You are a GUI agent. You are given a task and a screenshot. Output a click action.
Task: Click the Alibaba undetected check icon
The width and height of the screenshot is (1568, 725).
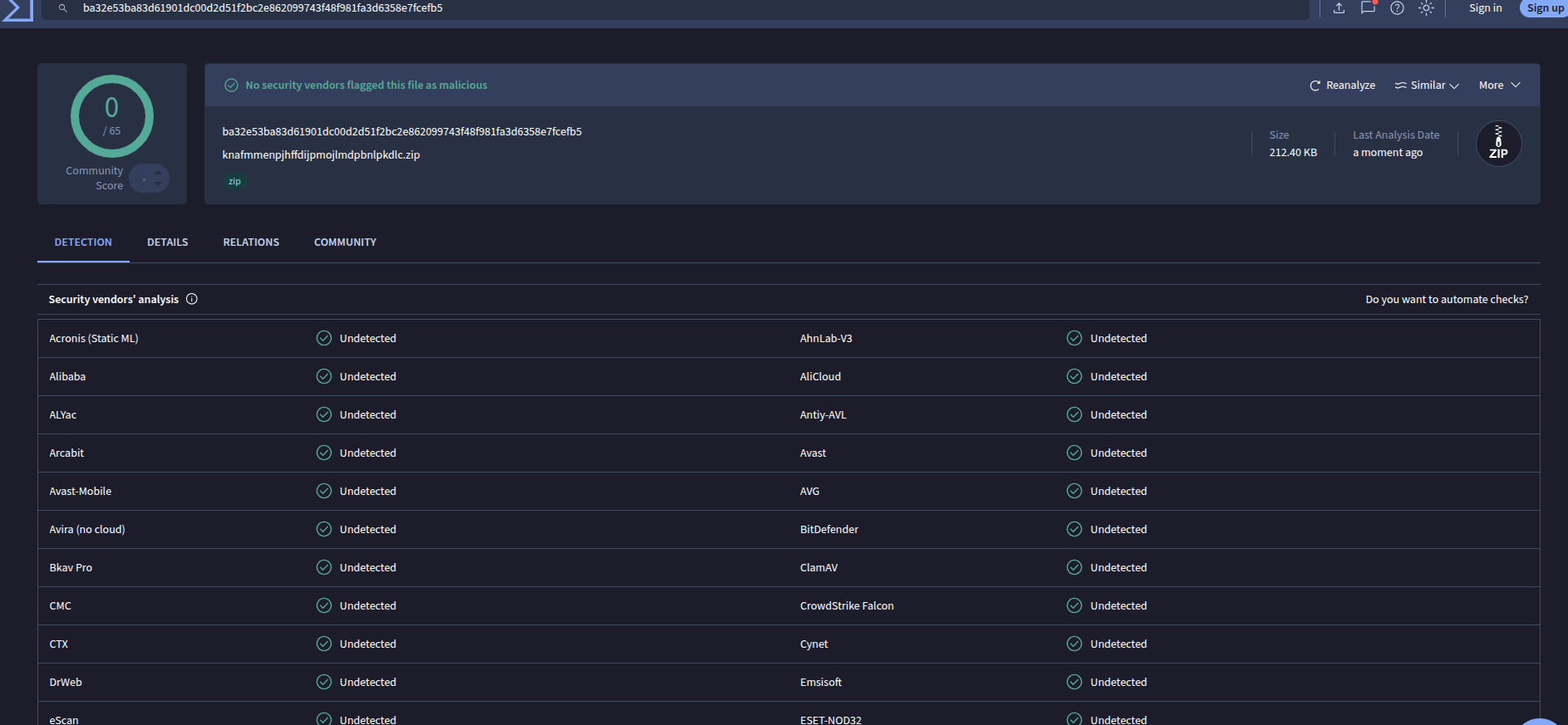point(324,376)
